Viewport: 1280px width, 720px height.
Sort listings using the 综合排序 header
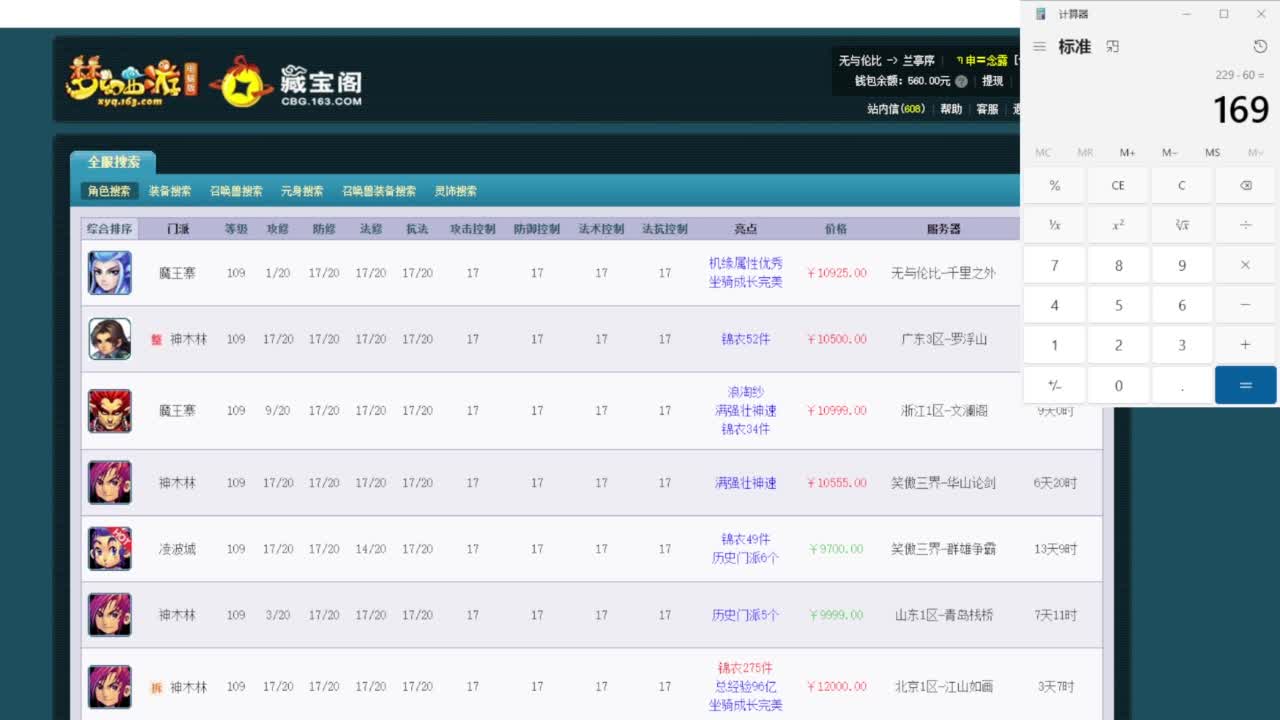coord(111,228)
